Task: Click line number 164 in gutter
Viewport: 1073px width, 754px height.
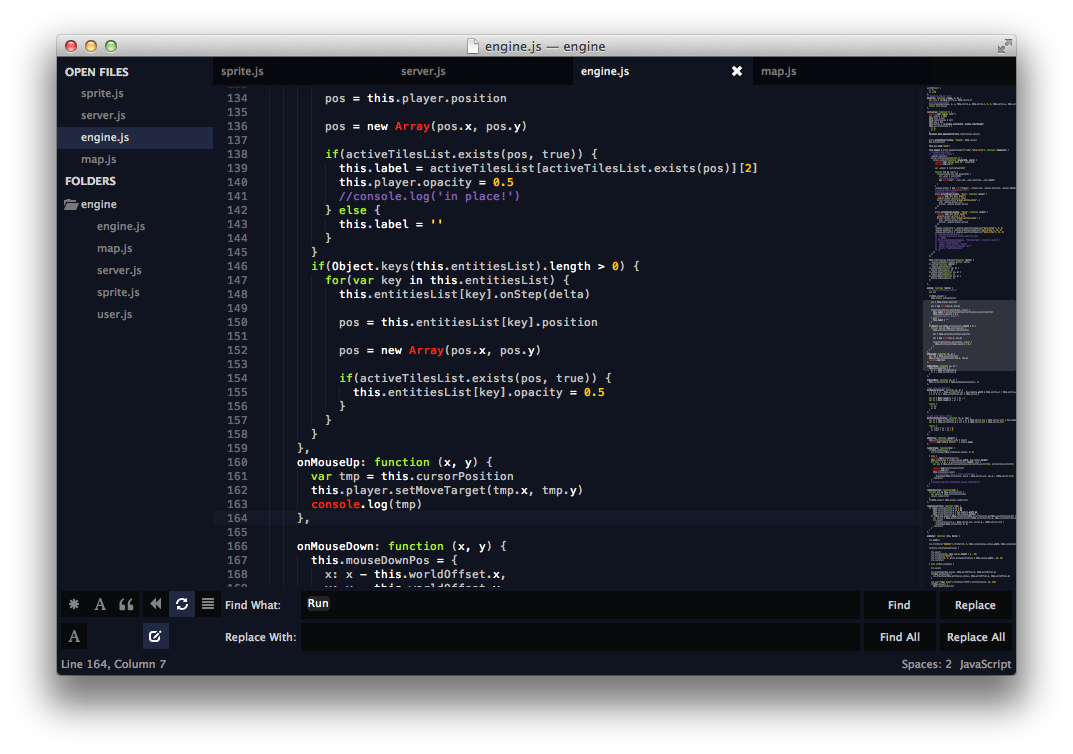Action: 237,519
